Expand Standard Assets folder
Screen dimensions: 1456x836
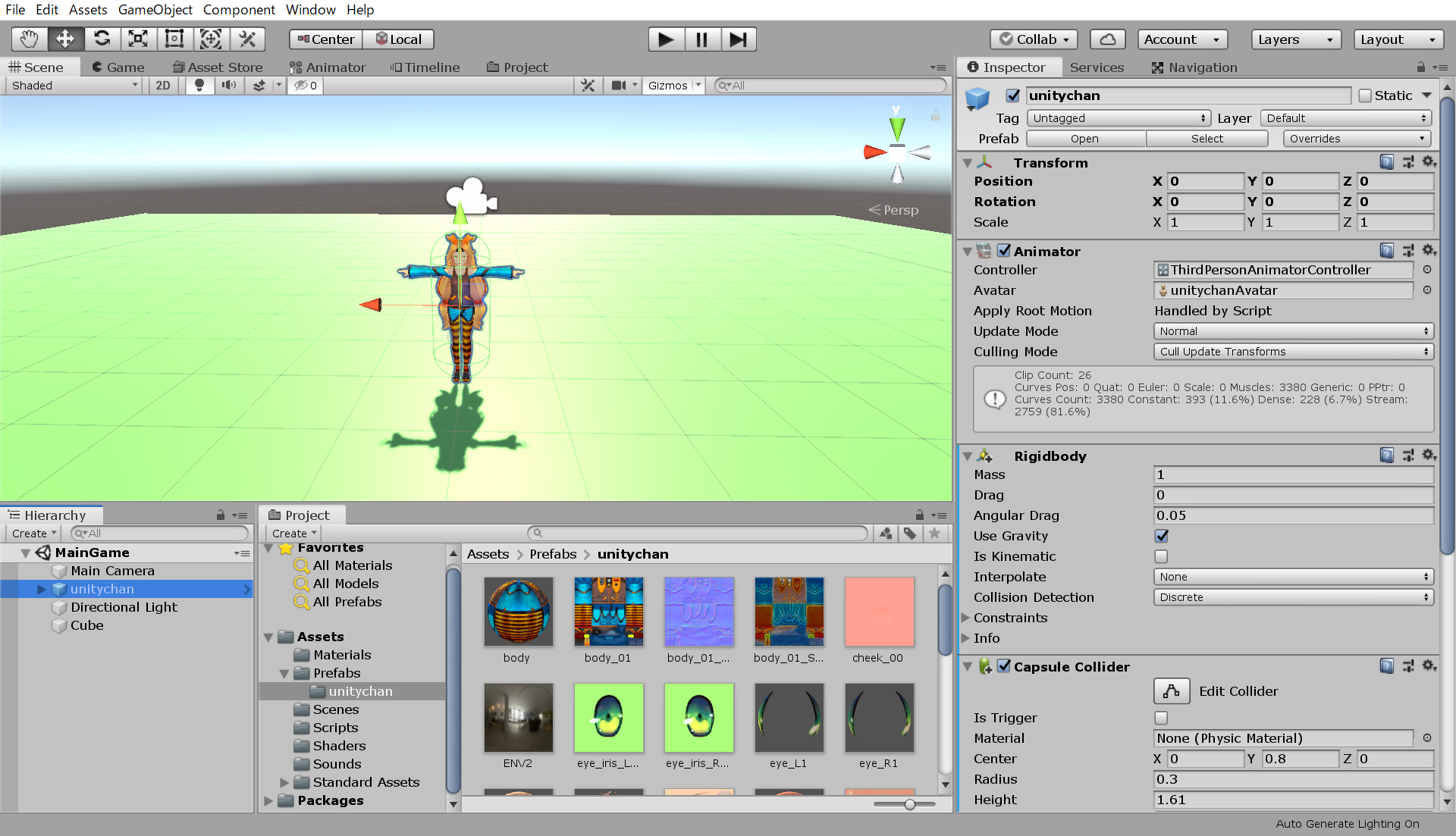tap(284, 782)
